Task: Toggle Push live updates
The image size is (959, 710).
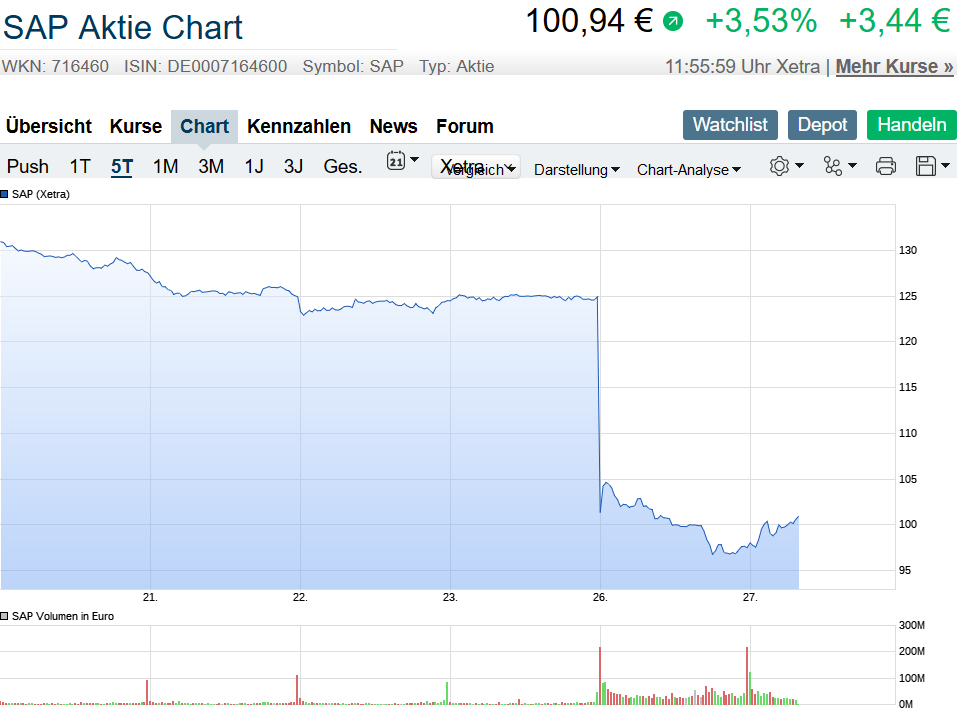Action: pos(28,166)
